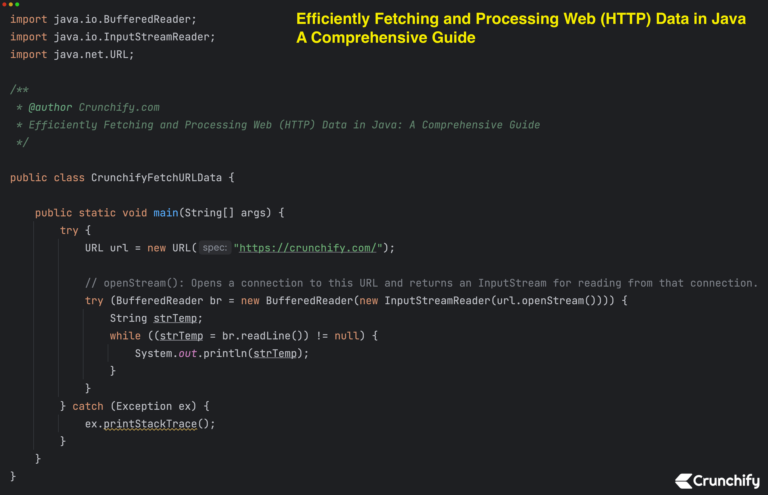Open the https://crunchify.com/ URL string
768x495 pixels.
click(x=312, y=248)
